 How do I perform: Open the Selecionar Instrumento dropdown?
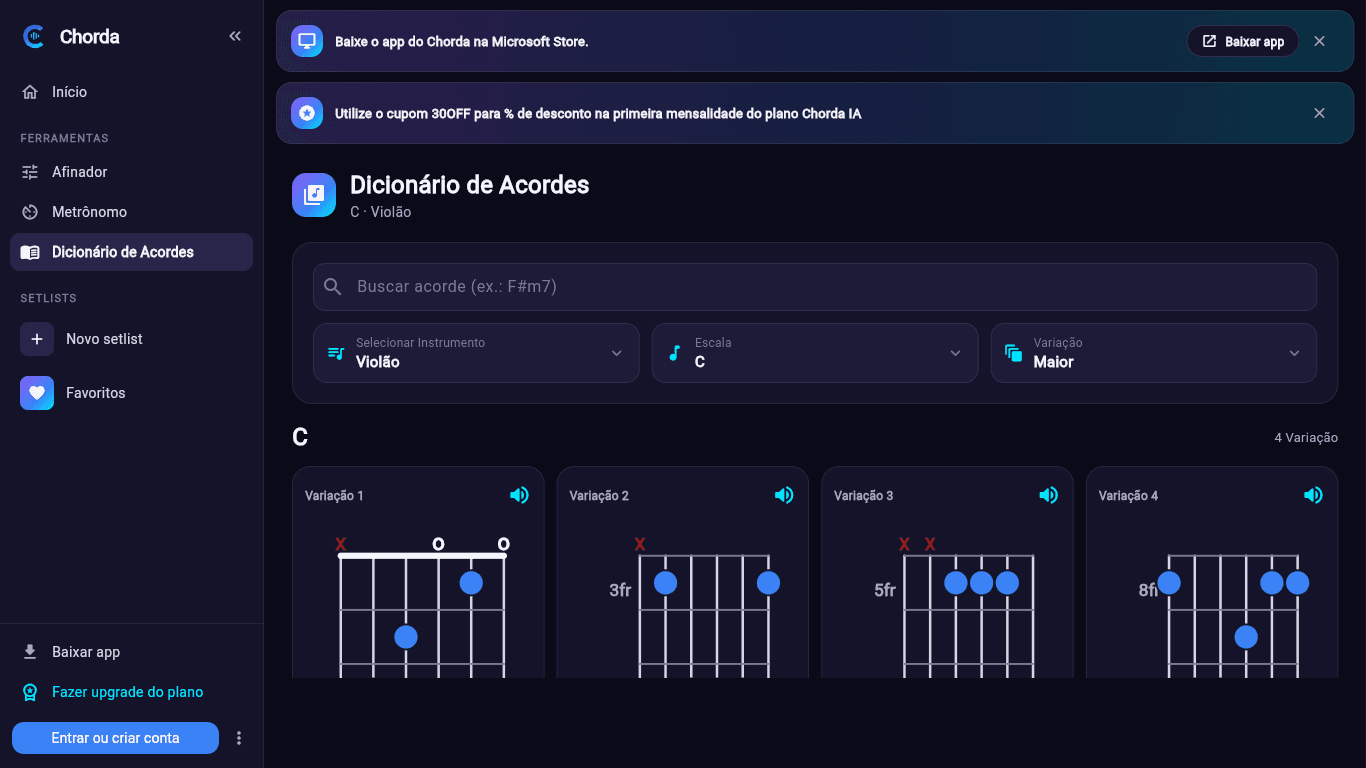pyautogui.click(x=476, y=353)
